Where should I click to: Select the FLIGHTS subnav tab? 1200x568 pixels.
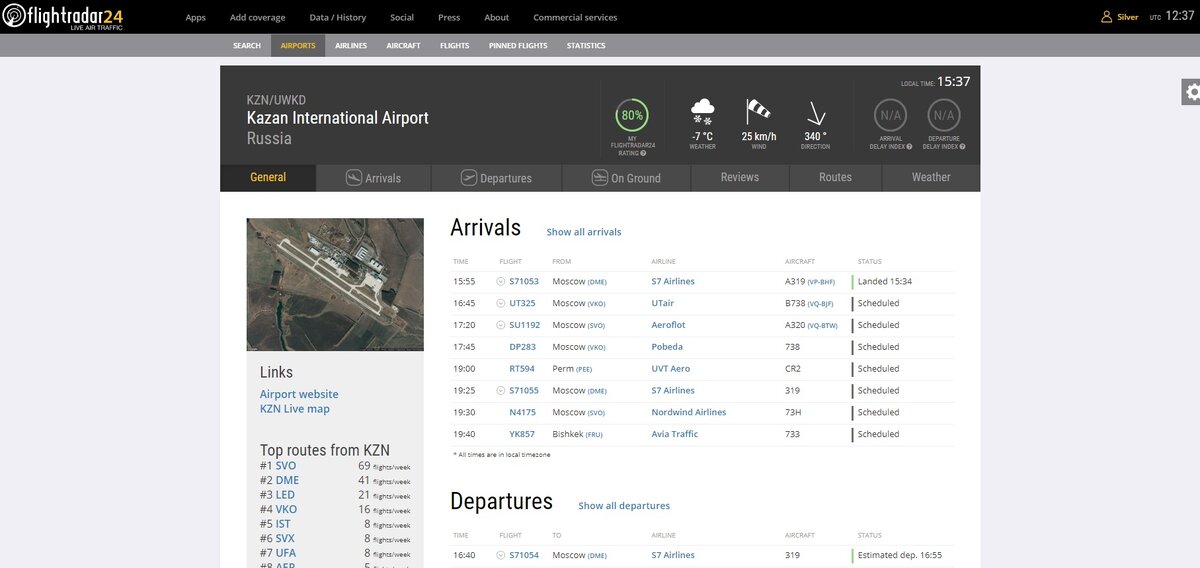pos(454,45)
